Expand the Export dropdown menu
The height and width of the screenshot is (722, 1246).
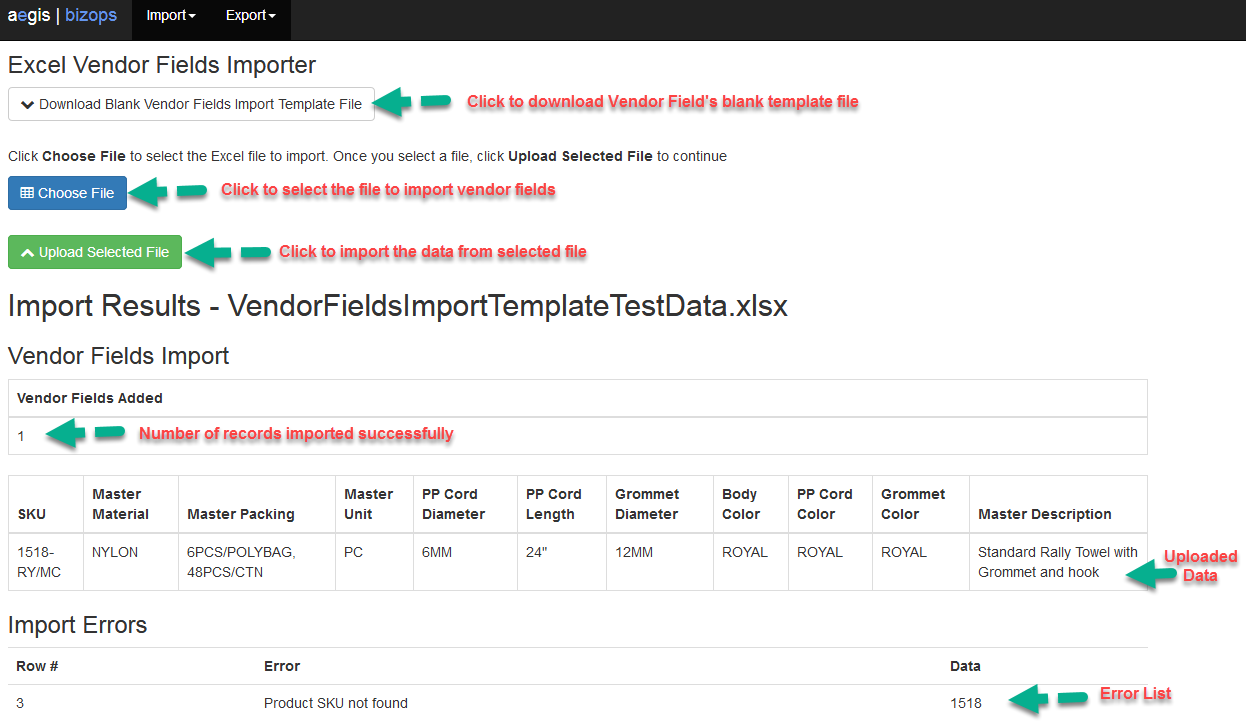(x=251, y=16)
